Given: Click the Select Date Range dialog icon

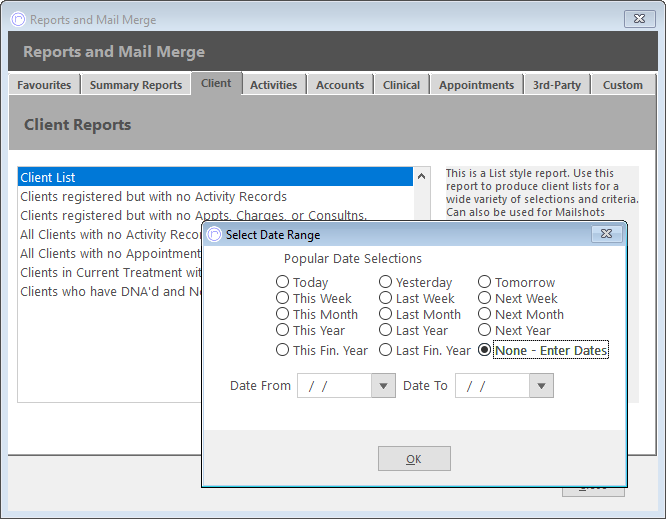Looking at the screenshot, I should (x=214, y=234).
